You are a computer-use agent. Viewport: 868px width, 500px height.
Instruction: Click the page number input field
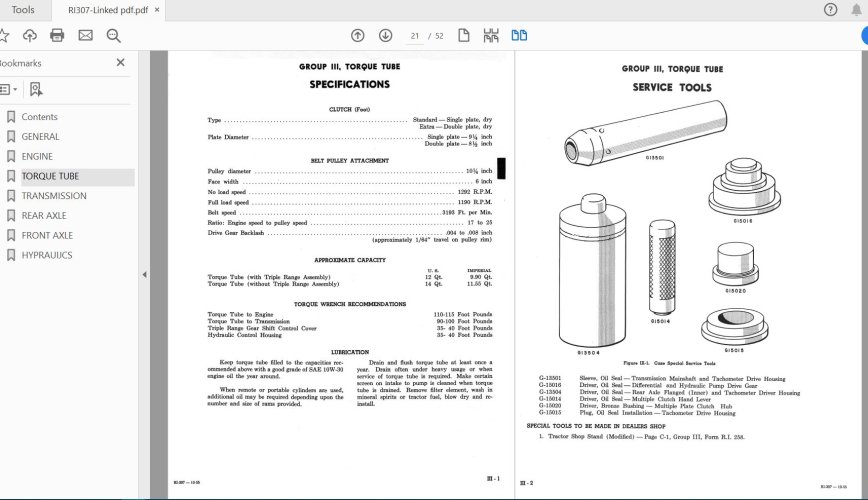(x=414, y=36)
